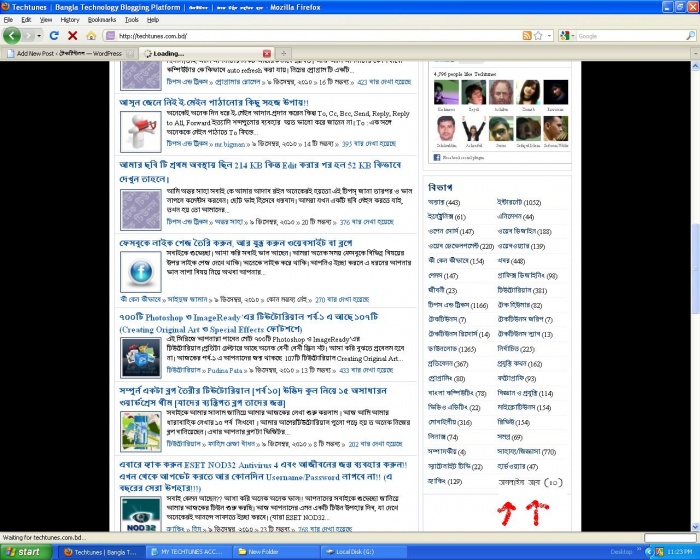Open the back/forward history dropdown arrow
The width and height of the screenshot is (700, 560).
(x=39, y=36)
